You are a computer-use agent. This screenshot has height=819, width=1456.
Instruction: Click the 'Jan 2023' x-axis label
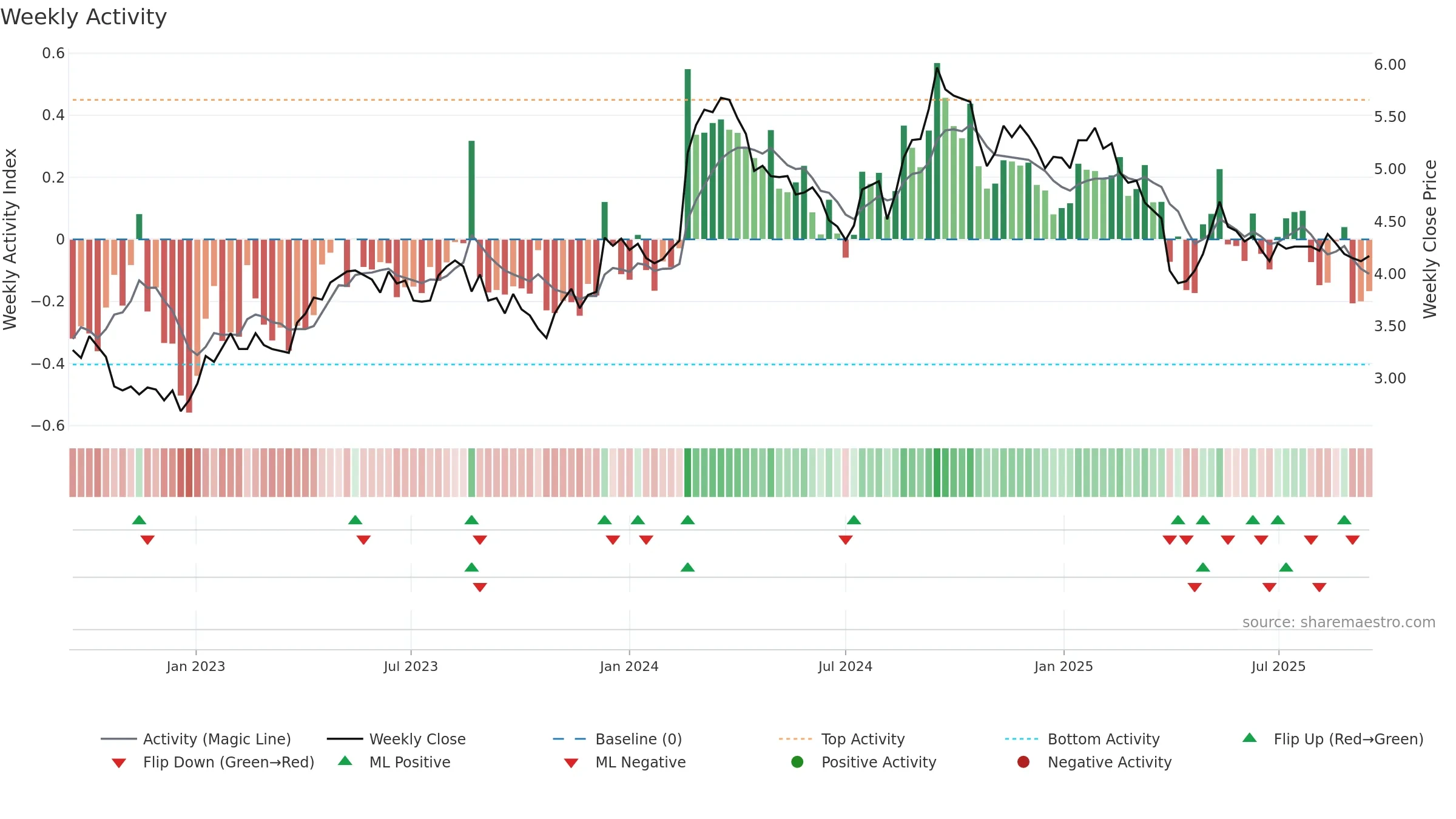(196, 666)
